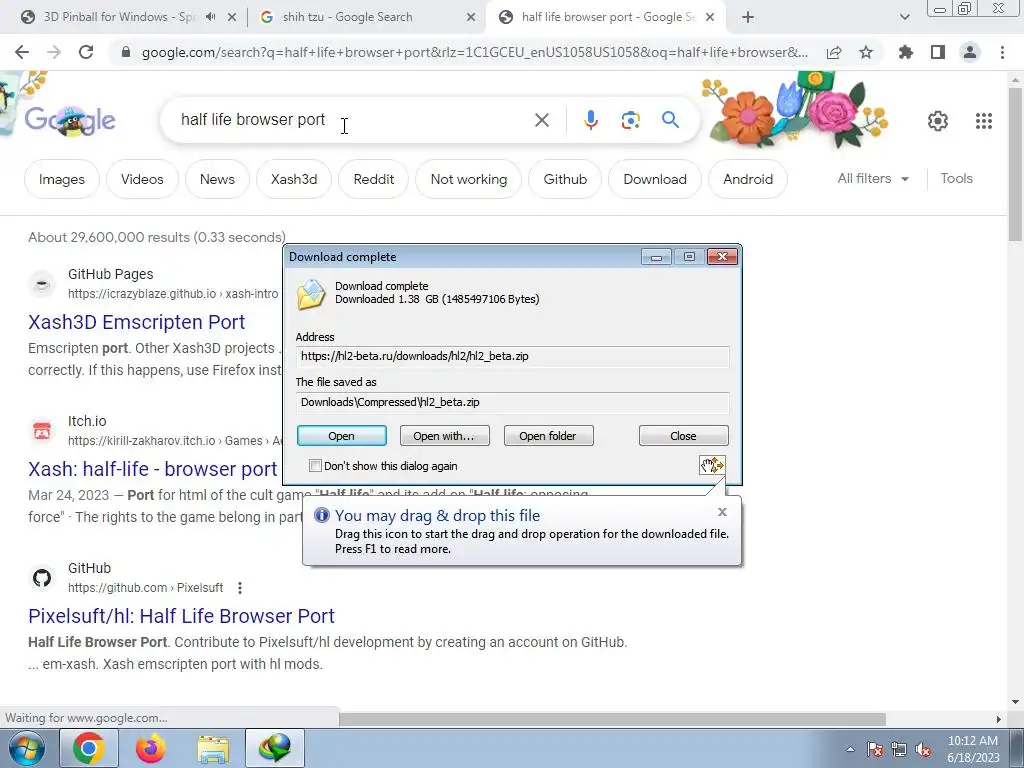The height and width of the screenshot is (768, 1024).
Task: Launch Firefox from the taskbar
Action: [151, 748]
